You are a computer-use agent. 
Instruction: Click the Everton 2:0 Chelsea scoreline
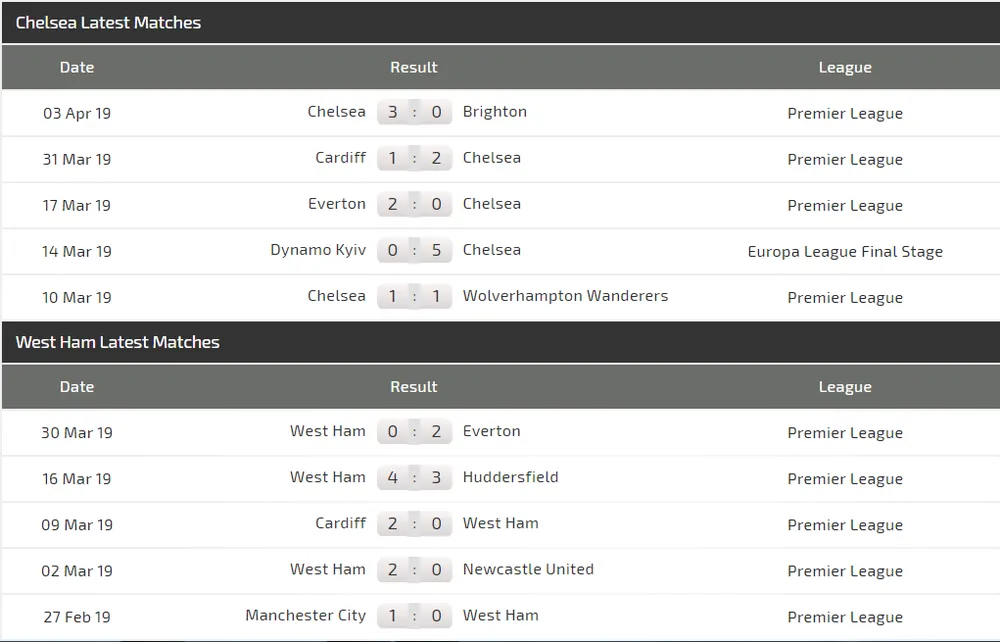click(x=414, y=204)
